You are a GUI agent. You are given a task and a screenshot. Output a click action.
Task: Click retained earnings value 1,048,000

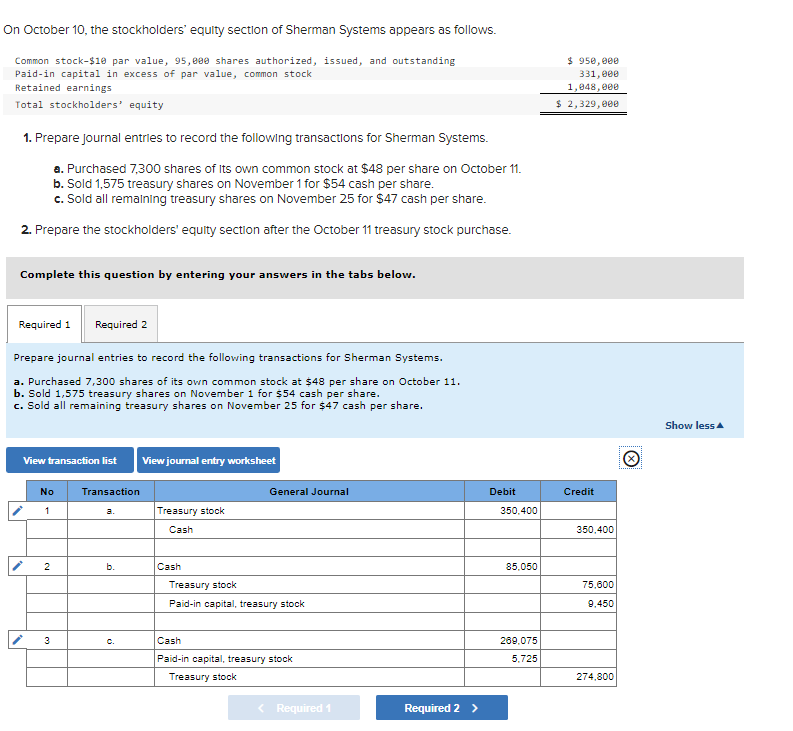[593, 87]
